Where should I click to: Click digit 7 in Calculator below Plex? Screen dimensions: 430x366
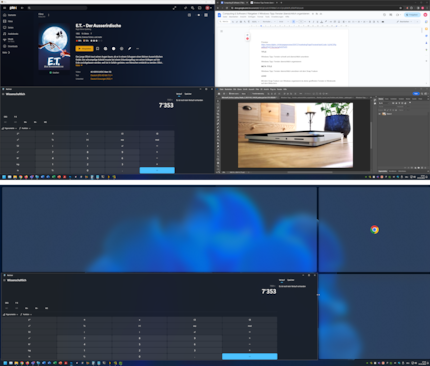(x=53, y=152)
